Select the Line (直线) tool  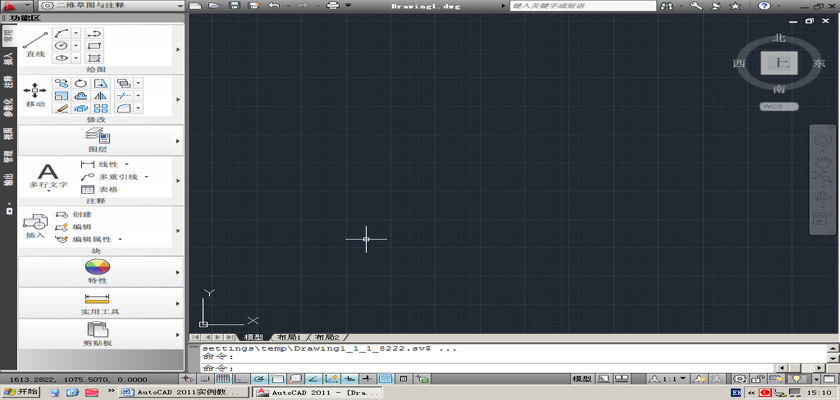pyautogui.click(x=35, y=44)
